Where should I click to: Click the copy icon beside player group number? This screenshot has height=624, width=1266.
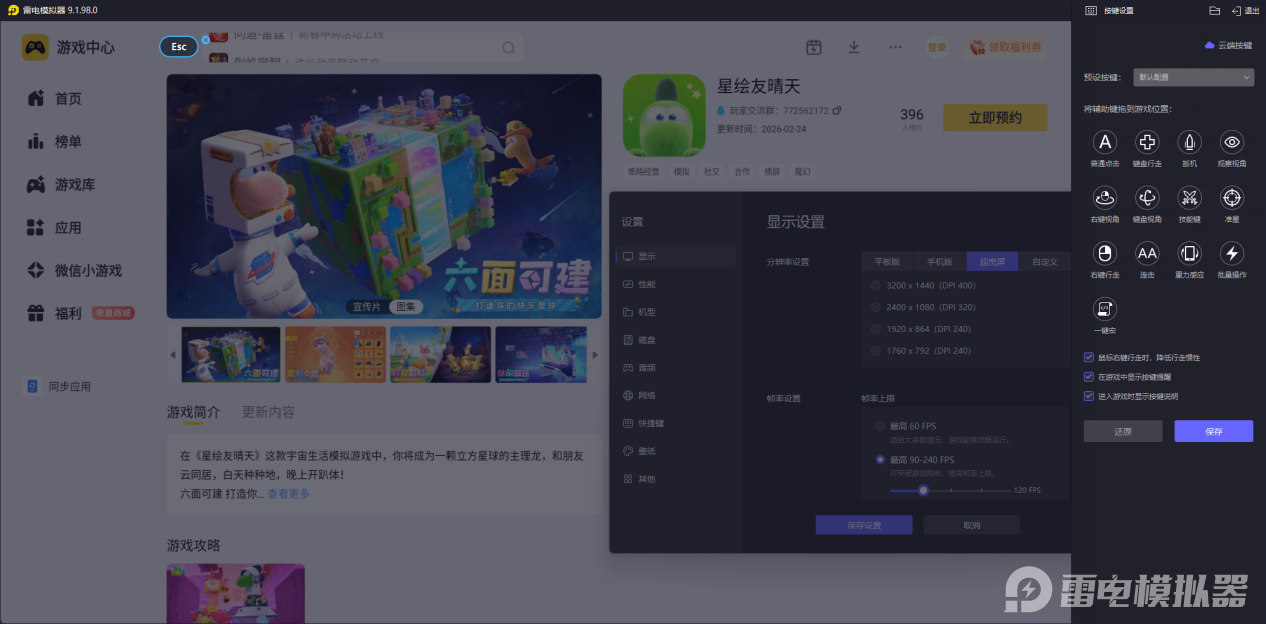click(x=837, y=110)
